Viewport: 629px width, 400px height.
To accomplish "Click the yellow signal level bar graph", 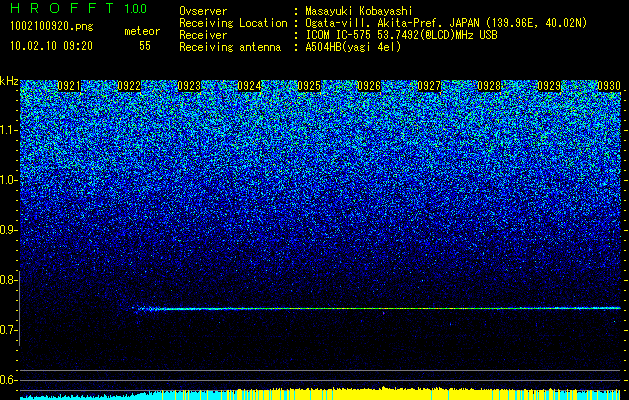I will pos(391,394).
